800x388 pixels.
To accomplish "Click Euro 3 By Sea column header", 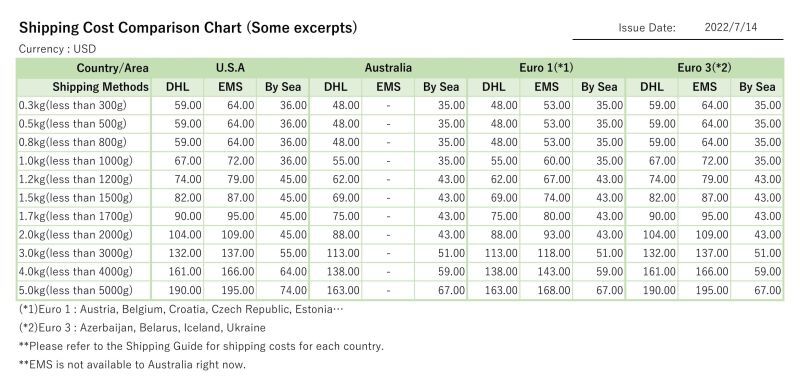I will pyautogui.click(x=757, y=87).
